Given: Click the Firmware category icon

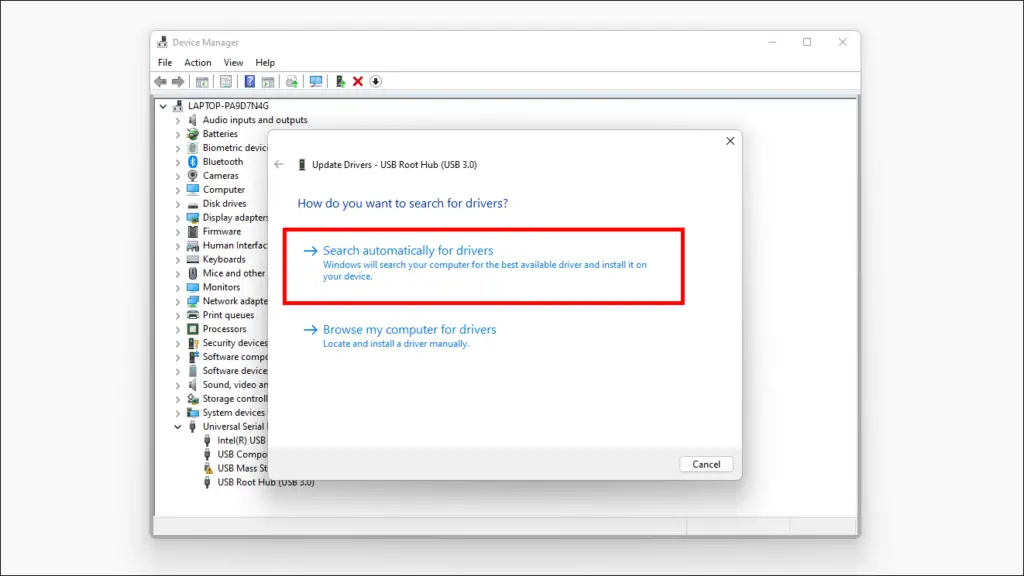Looking at the screenshot, I should click(x=193, y=231).
